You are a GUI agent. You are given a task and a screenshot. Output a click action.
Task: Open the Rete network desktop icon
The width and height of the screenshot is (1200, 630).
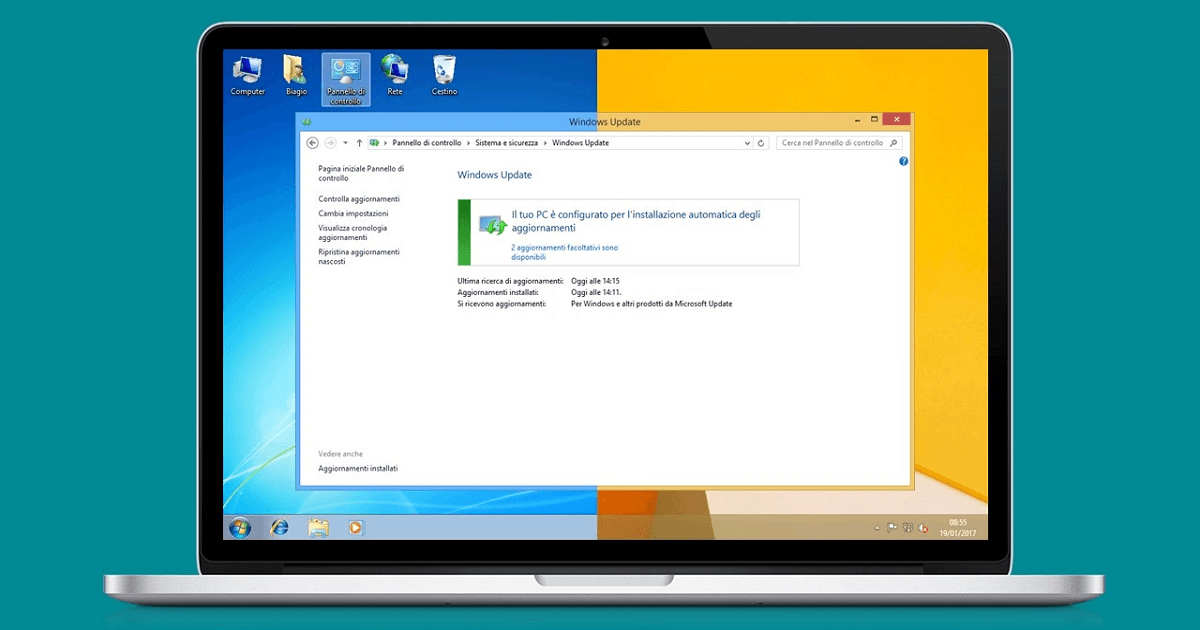[395, 76]
